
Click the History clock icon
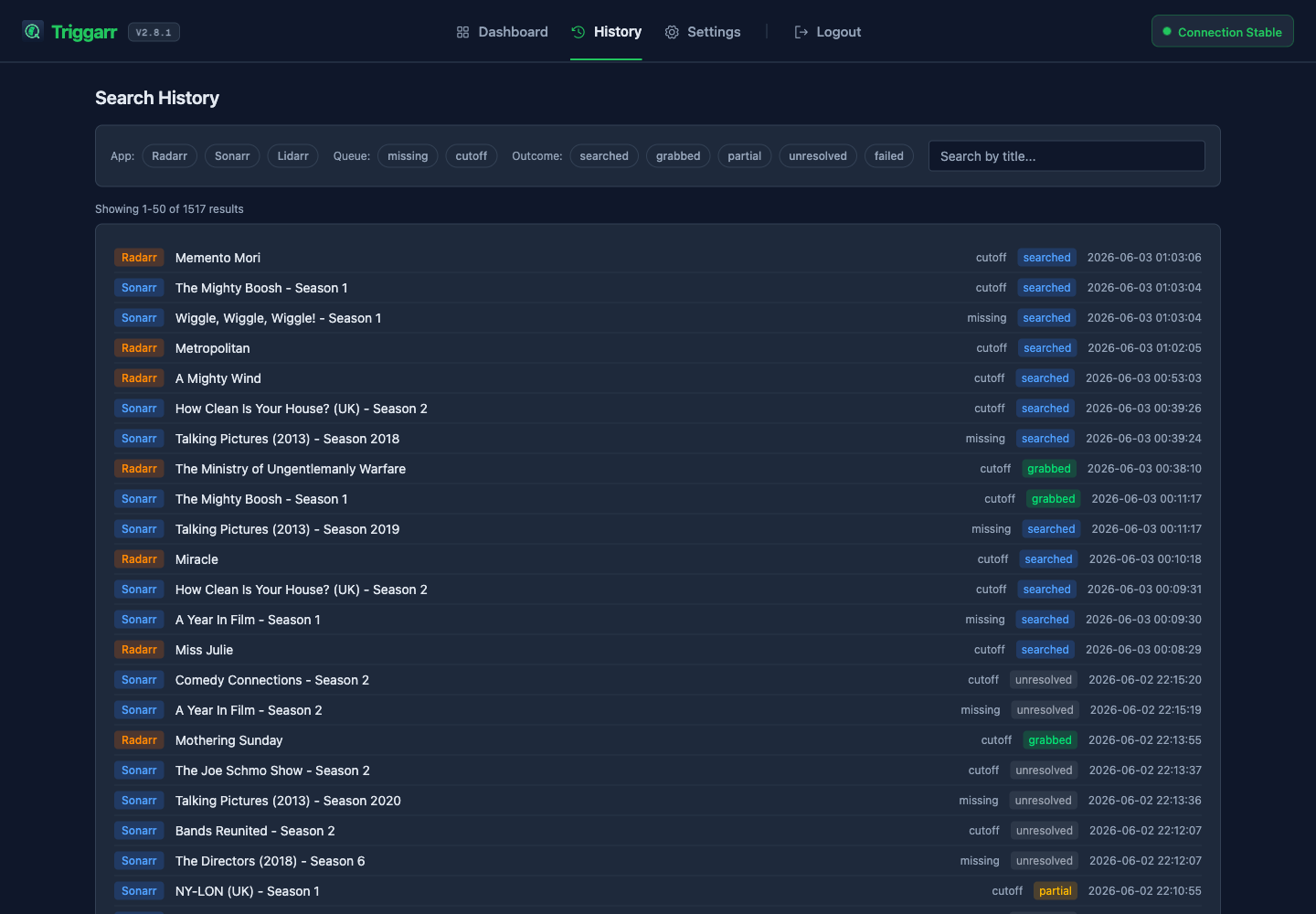(x=578, y=32)
